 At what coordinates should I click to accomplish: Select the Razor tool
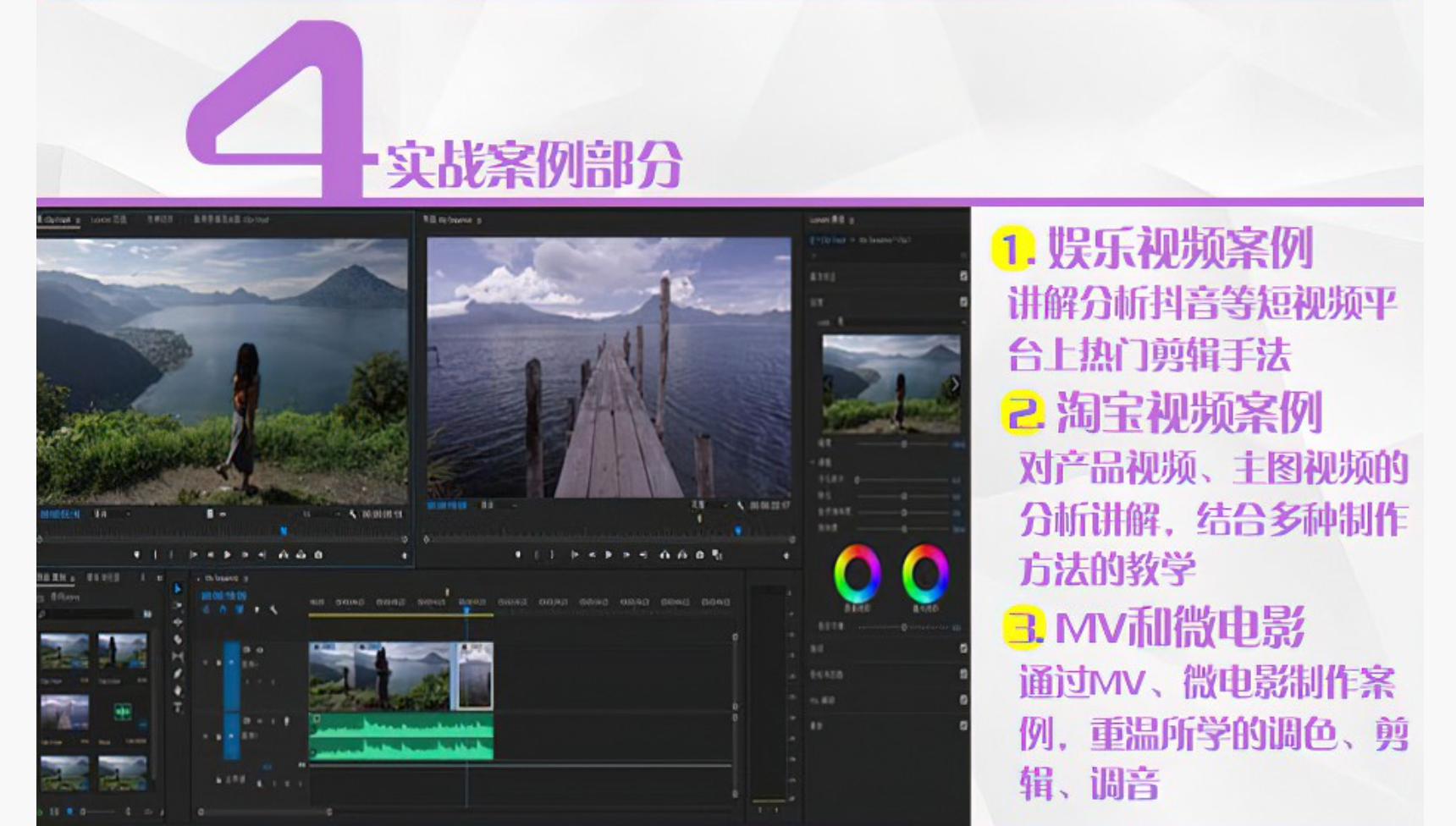pos(178,639)
